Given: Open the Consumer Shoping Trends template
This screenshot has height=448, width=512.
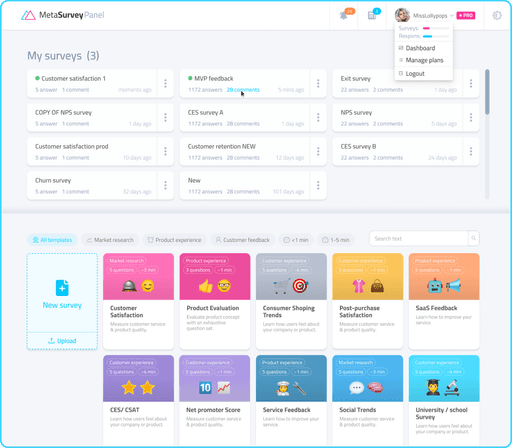Looking at the screenshot, I should point(291,301).
